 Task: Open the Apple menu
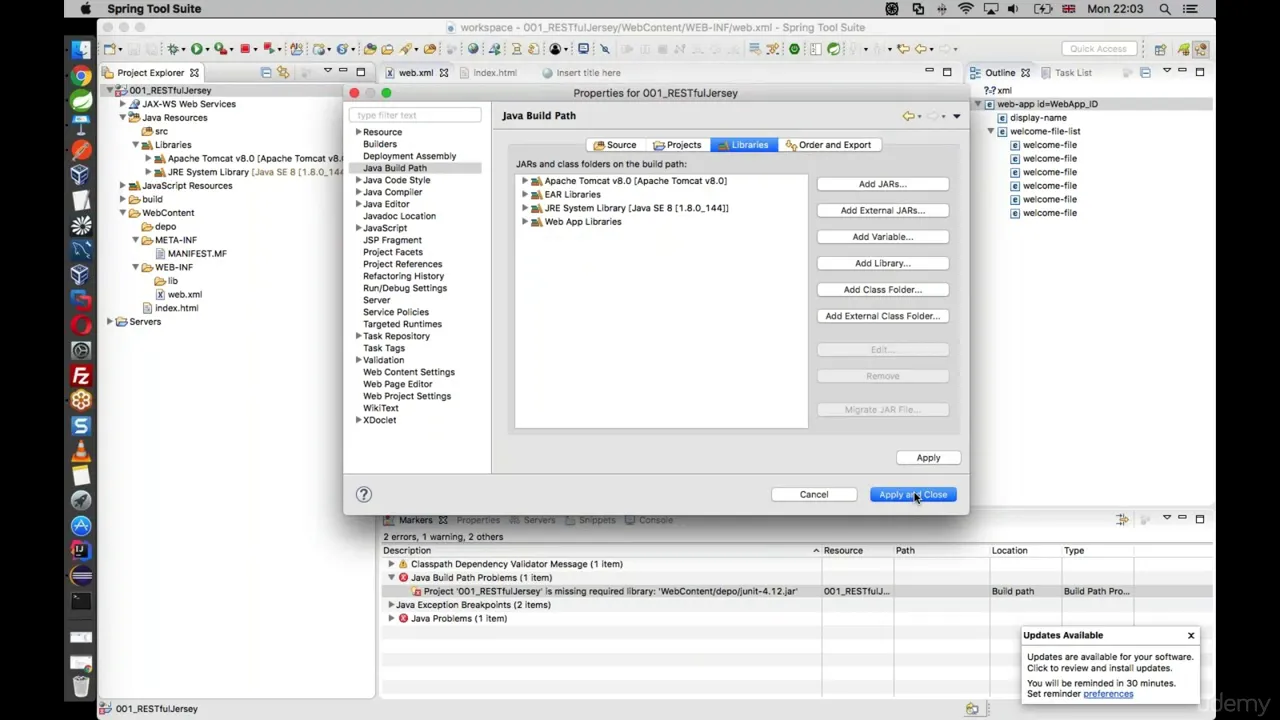[86, 9]
